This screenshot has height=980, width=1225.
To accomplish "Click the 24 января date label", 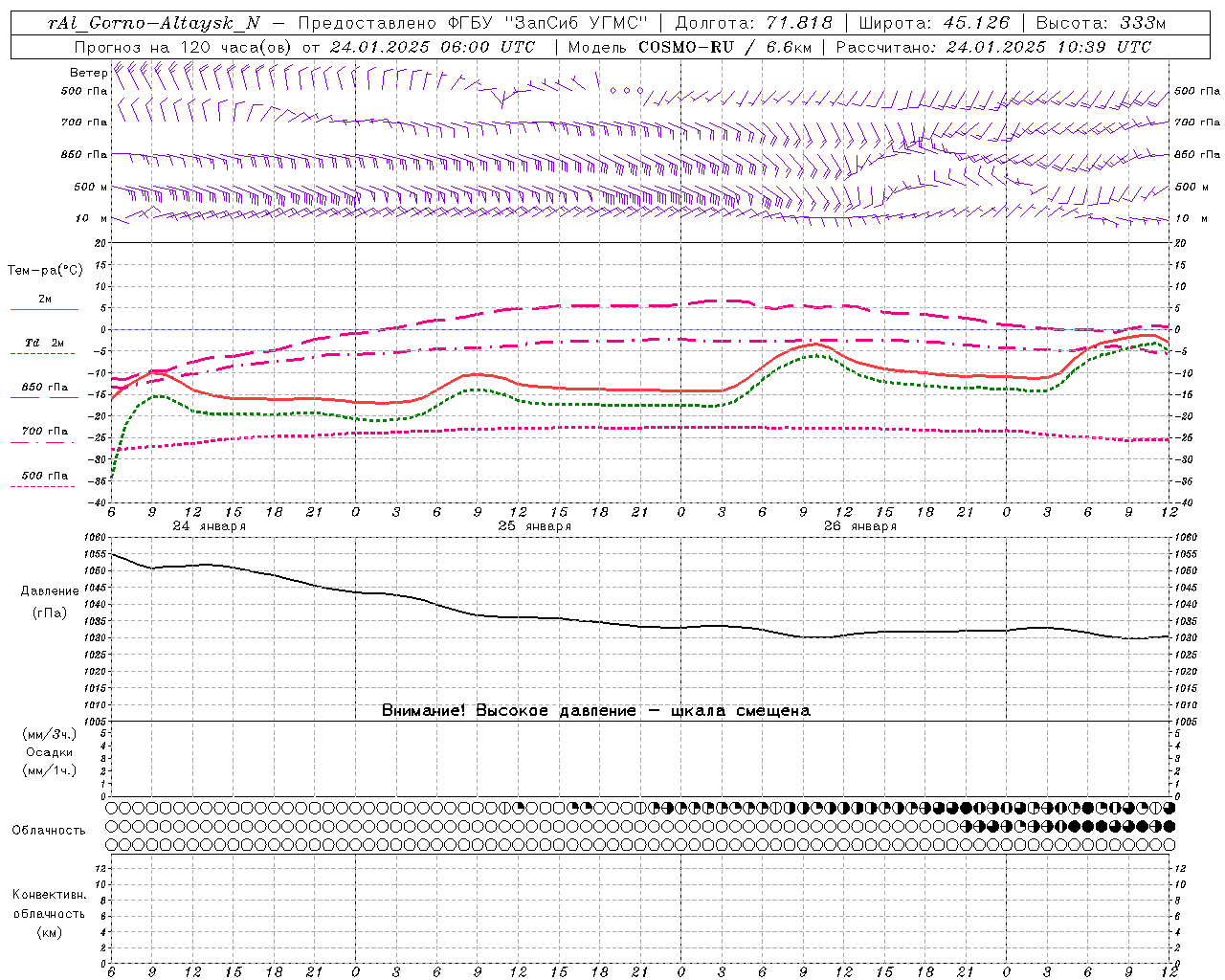I will coord(209,526).
